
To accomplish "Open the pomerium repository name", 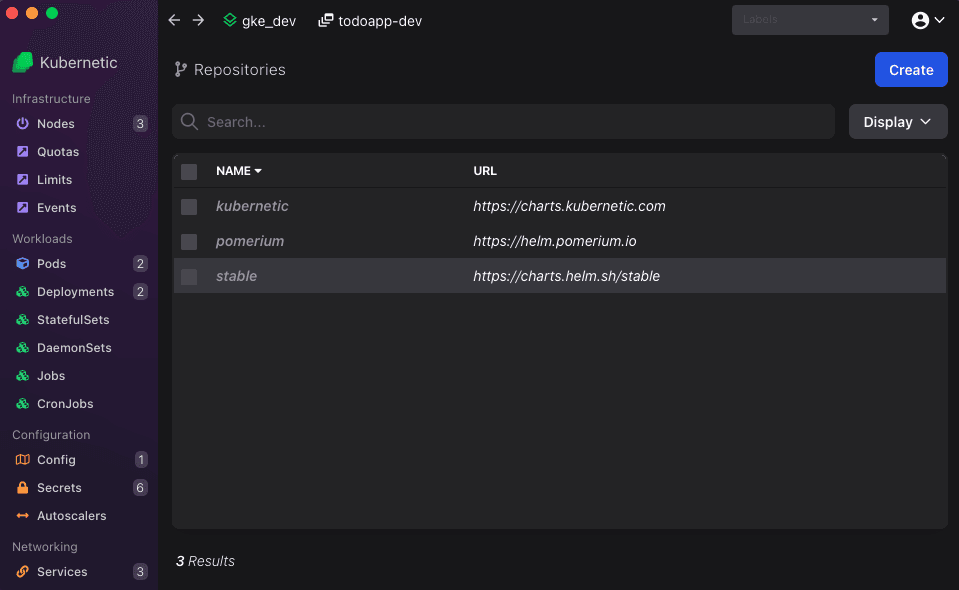I will tap(250, 241).
